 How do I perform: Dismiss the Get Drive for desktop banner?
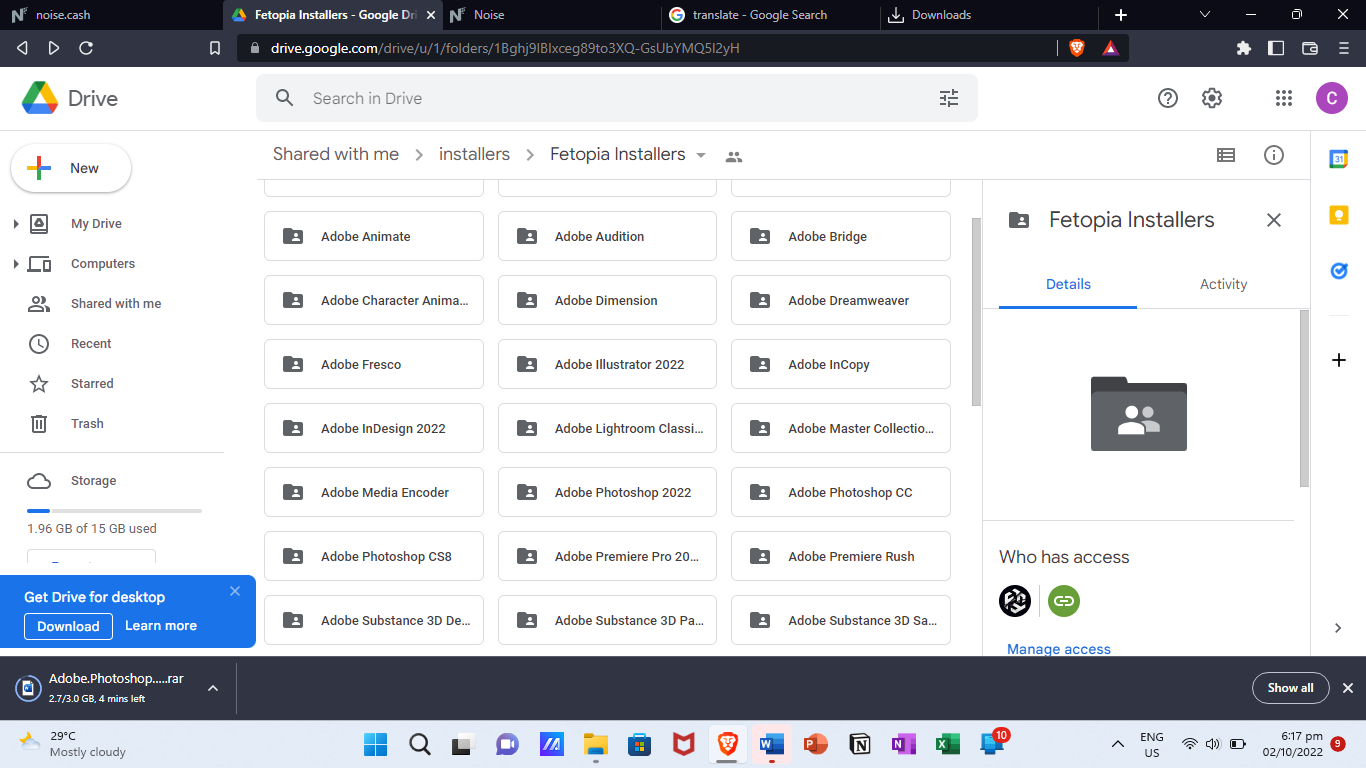(x=235, y=591)
